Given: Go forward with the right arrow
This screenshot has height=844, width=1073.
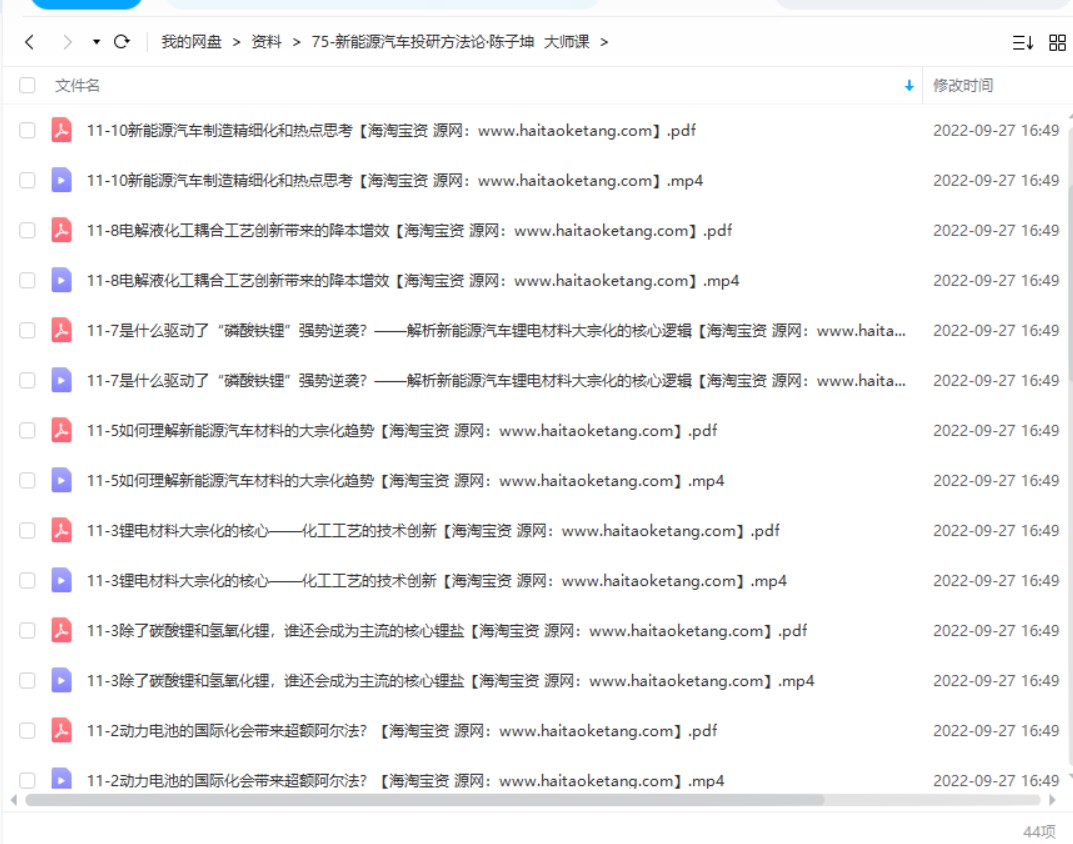Looking at the screenshot, I should click(x=66, y=42).
